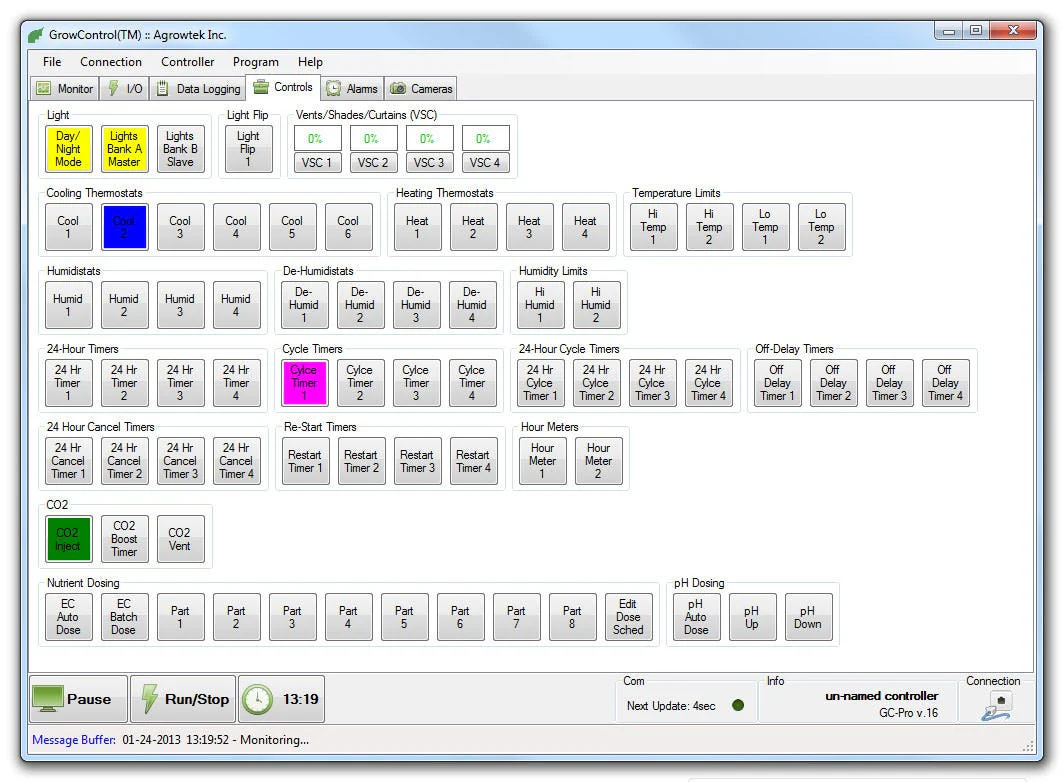Select the Hour Meter 2 button
The image size is (1064, 782).
click(x=598, y=461)
